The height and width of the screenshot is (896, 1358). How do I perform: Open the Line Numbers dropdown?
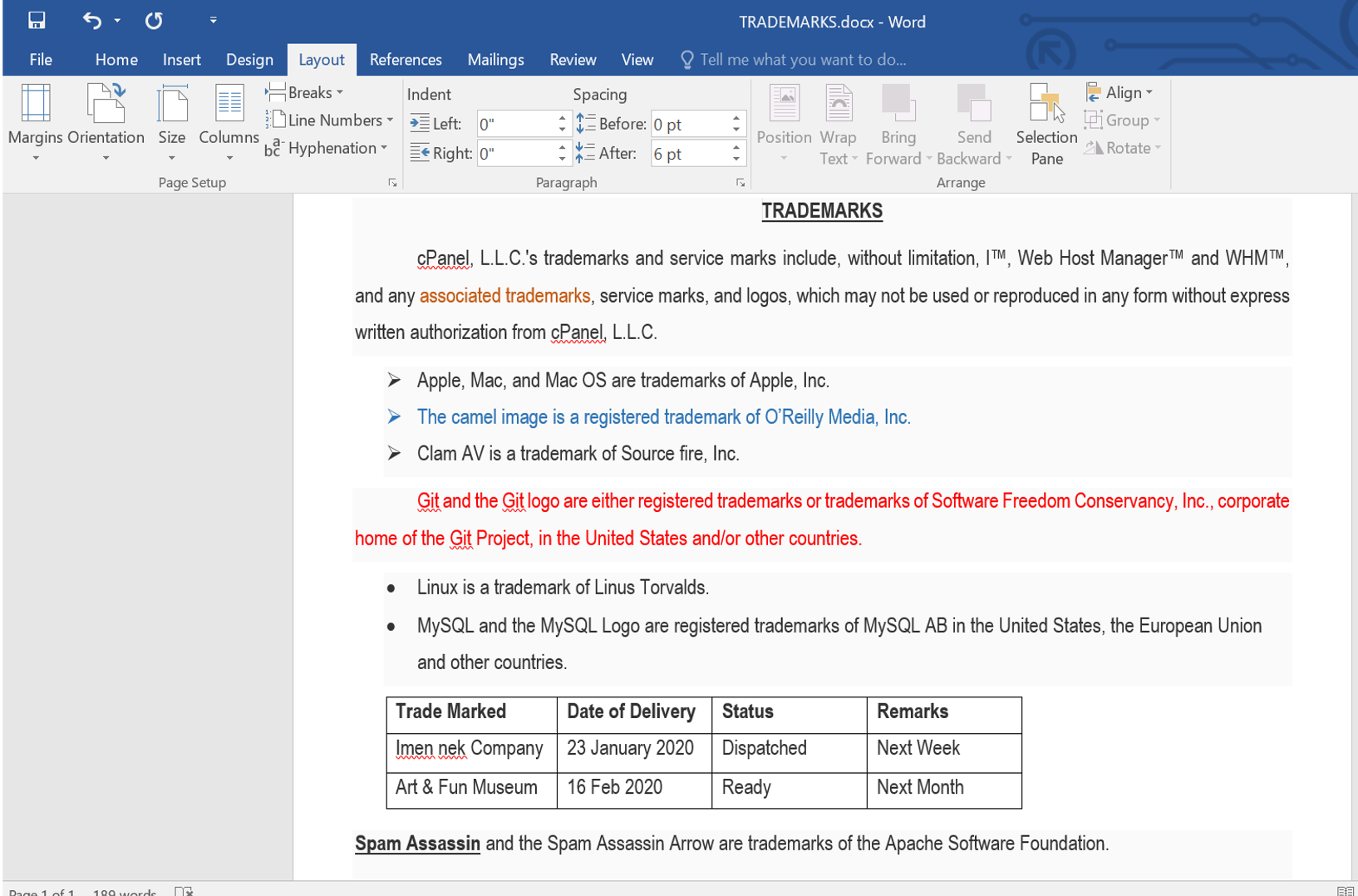pyautogui.click(x=329, y=120)
